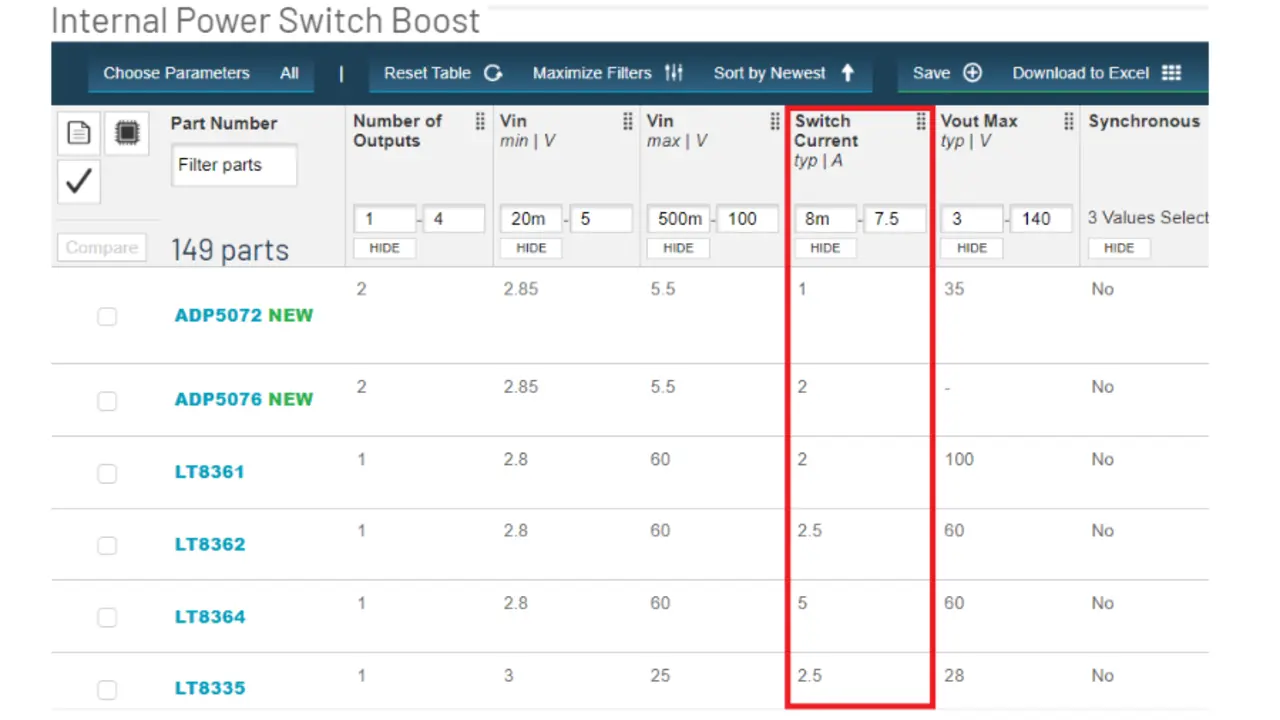This screenshot has height=720, width=1280.
Task: Open the LT8362 part link
Action: pos(210,544)
